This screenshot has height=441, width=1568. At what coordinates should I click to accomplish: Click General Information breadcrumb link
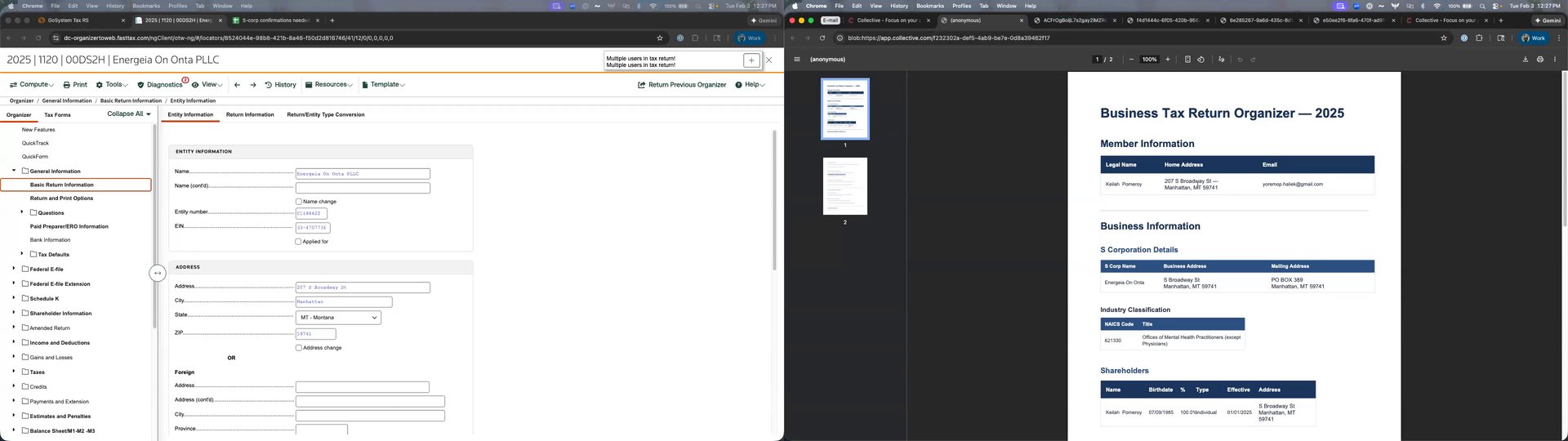67,100
